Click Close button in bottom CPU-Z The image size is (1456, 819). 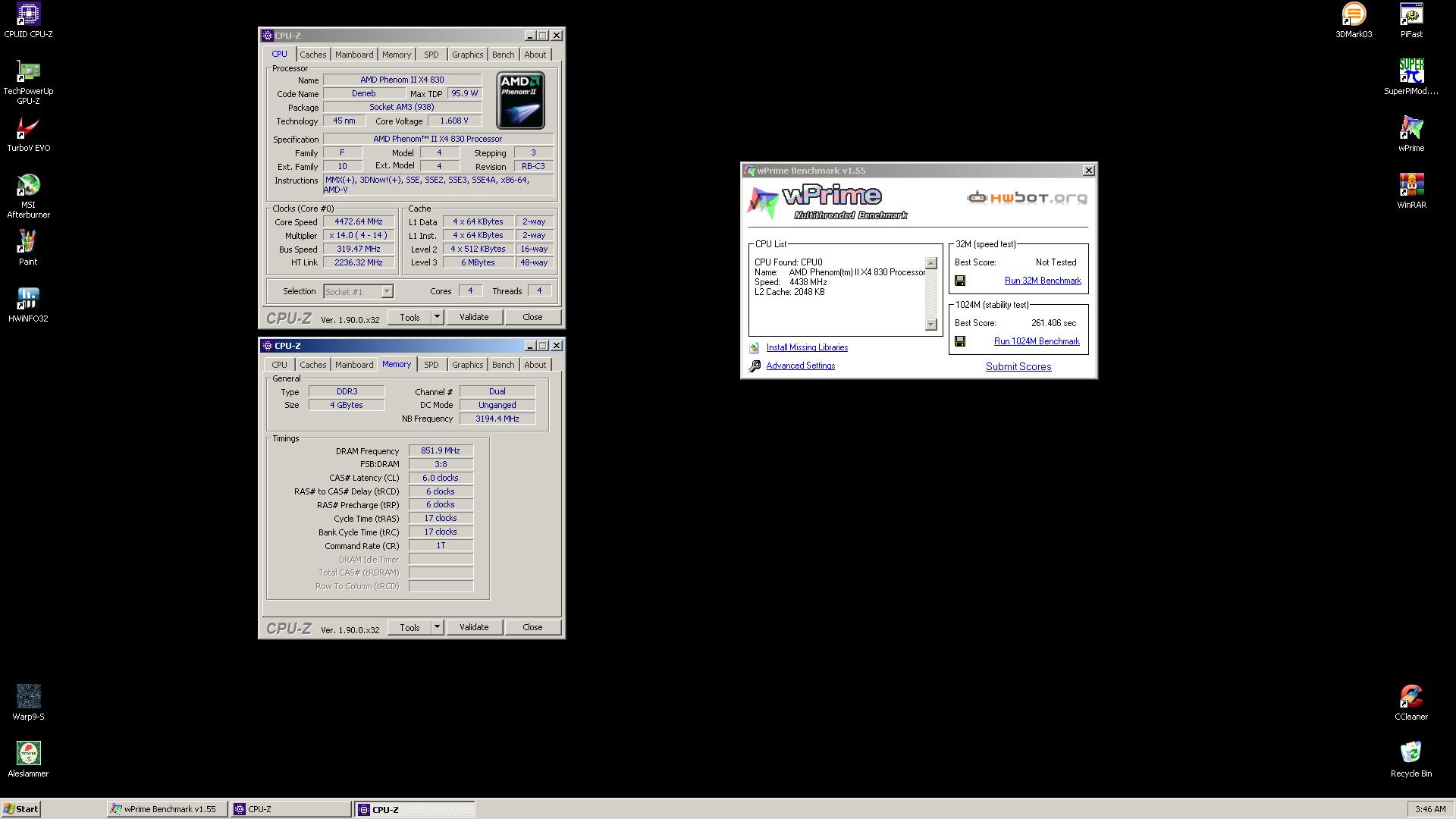tap(532, 627)
